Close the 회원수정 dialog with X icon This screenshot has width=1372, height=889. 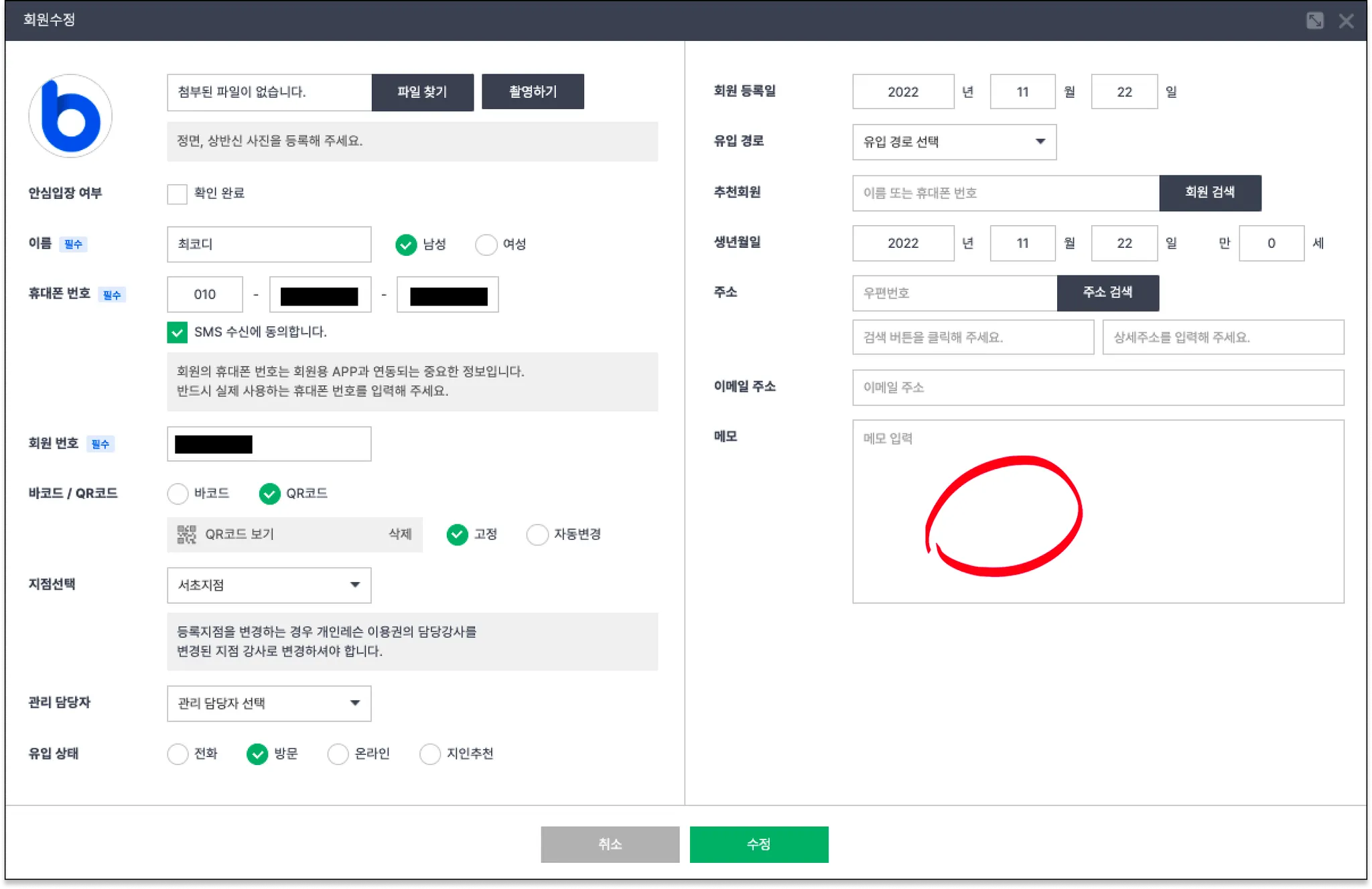click(1346, 21)
